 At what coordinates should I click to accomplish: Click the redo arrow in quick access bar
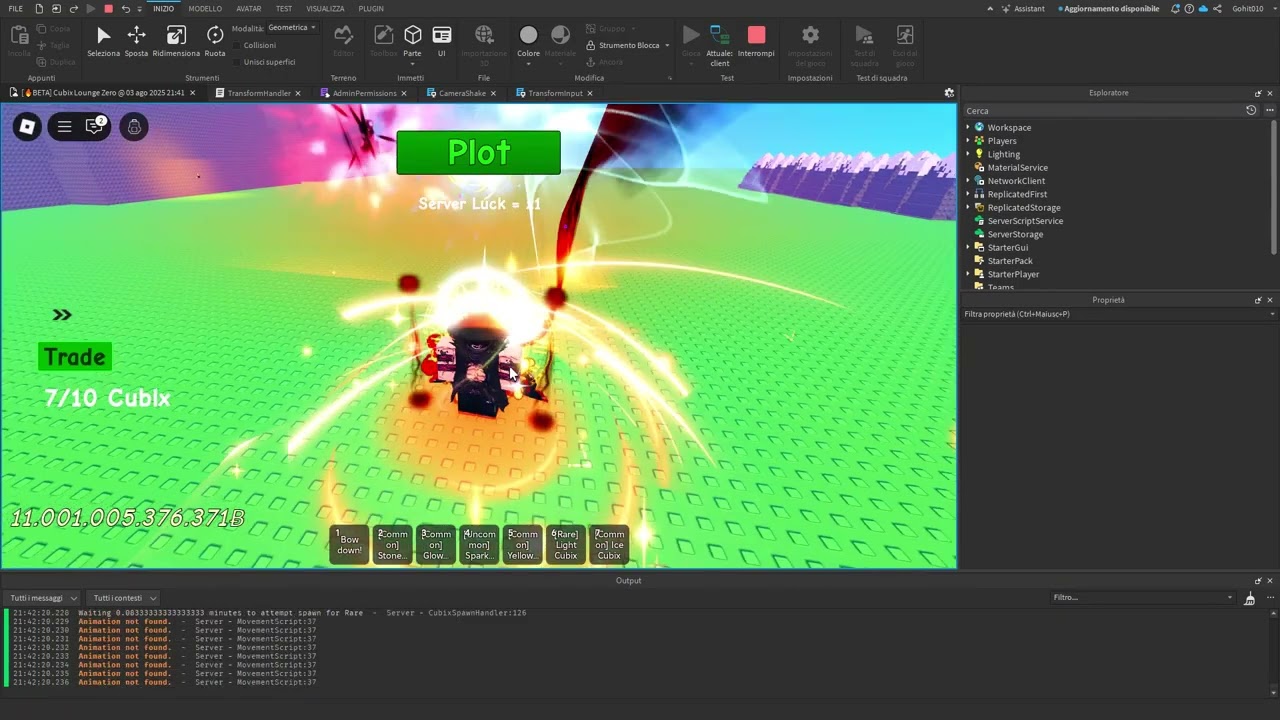point(73,9)
